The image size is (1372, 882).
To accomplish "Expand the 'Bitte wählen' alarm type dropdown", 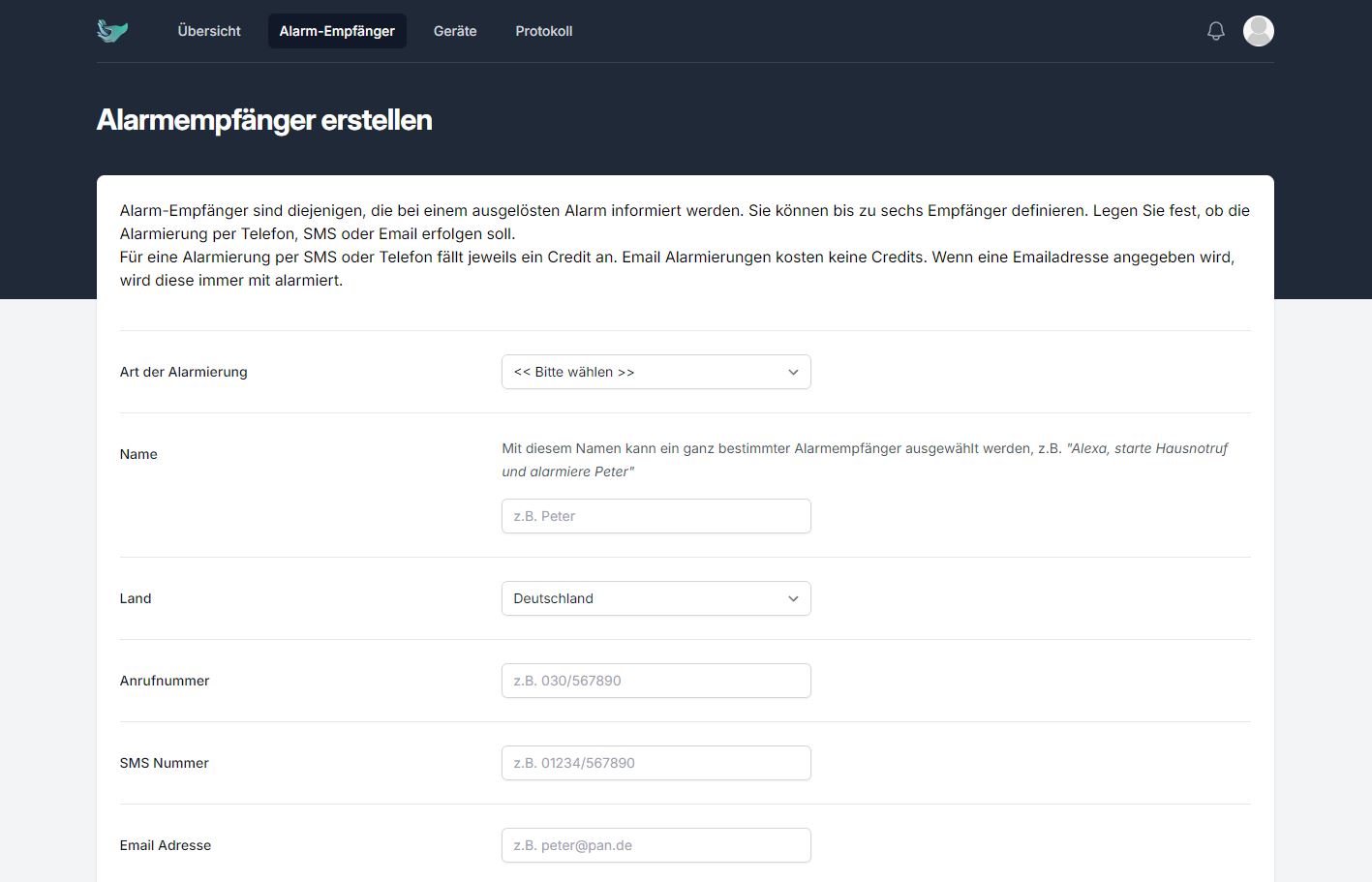I will [x=656, y=372].
